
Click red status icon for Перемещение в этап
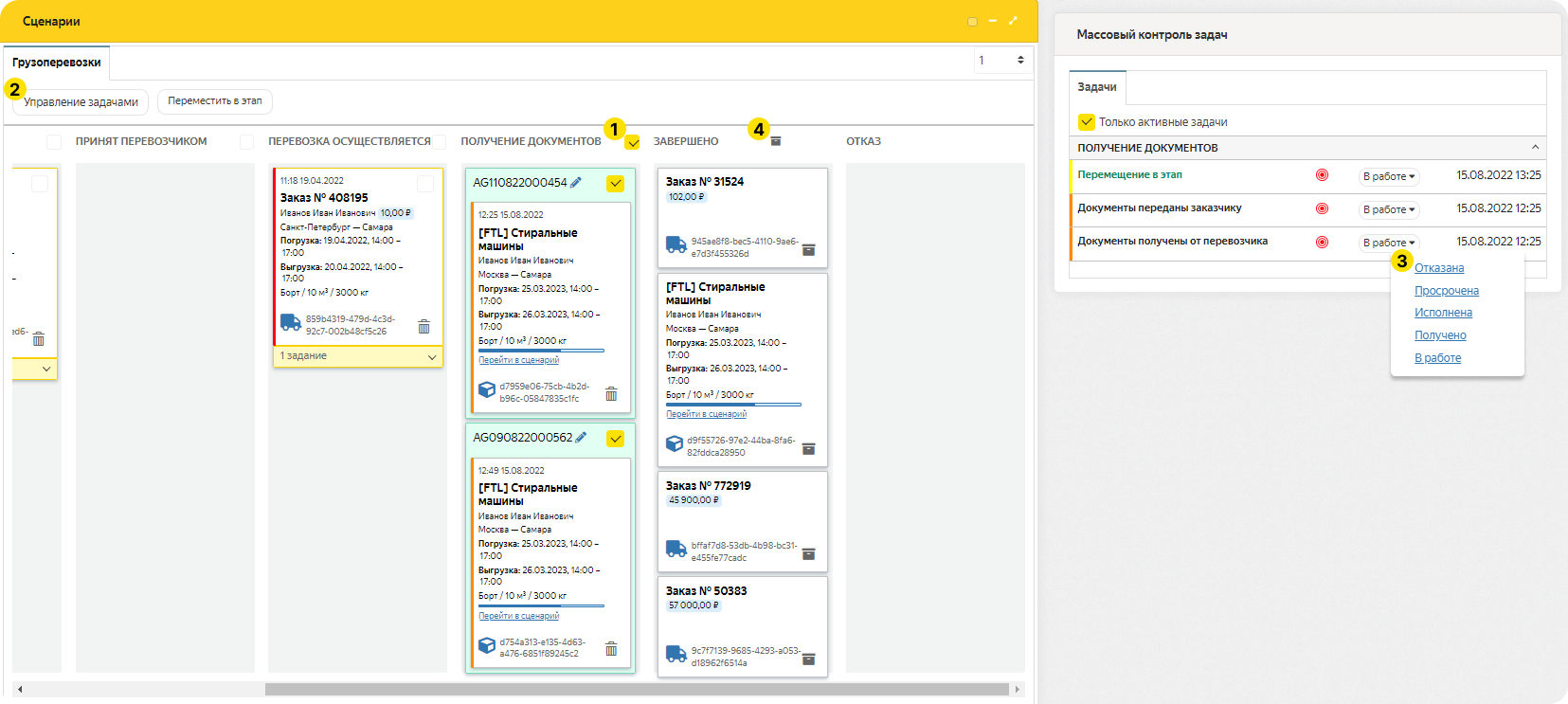[1322, 175]
